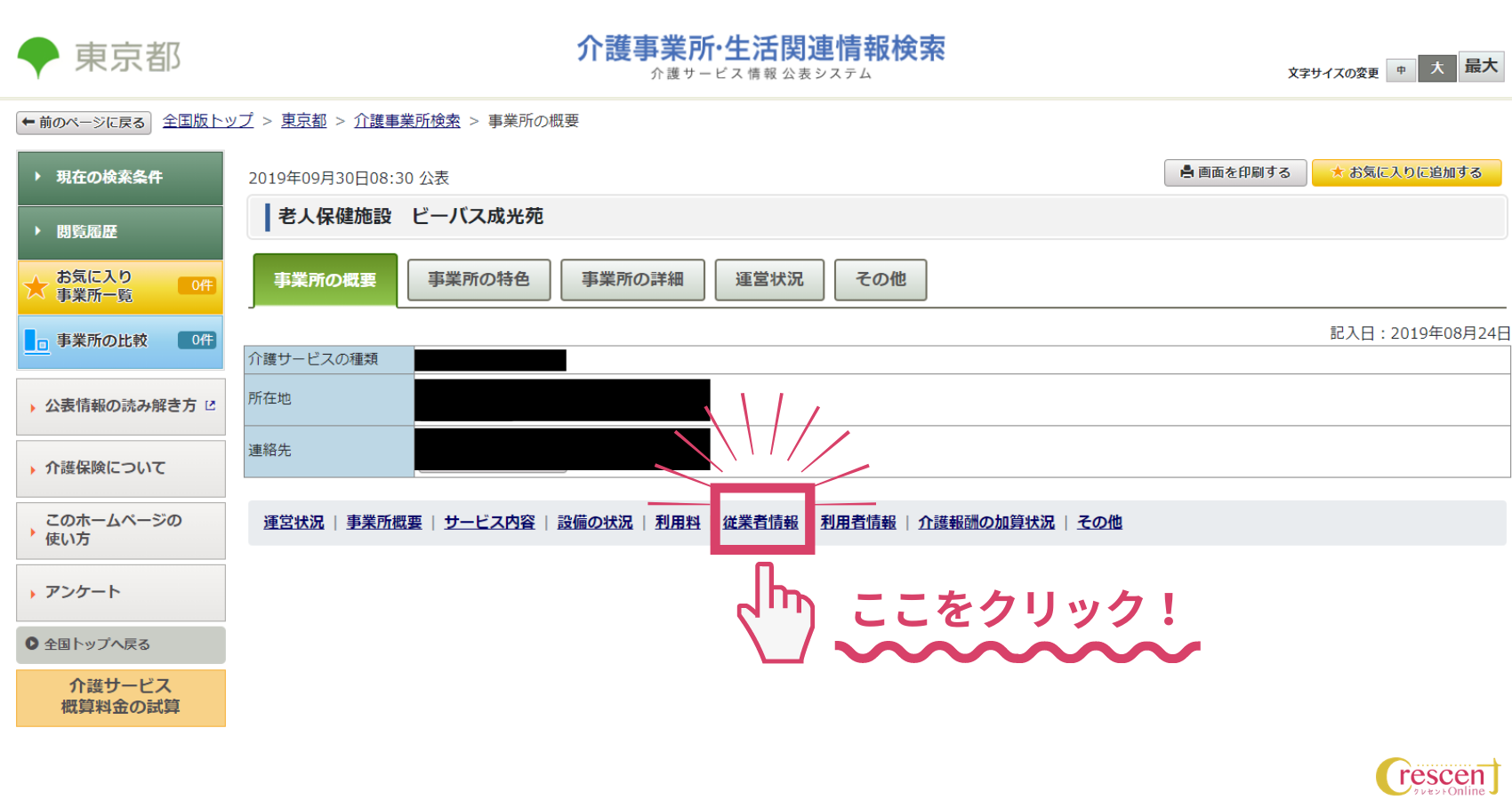Image resolution: width=1512 pixels, height=800 pixels.
Task: Open the 全国版トップ breadcrumb link
Action: (207, 120)
